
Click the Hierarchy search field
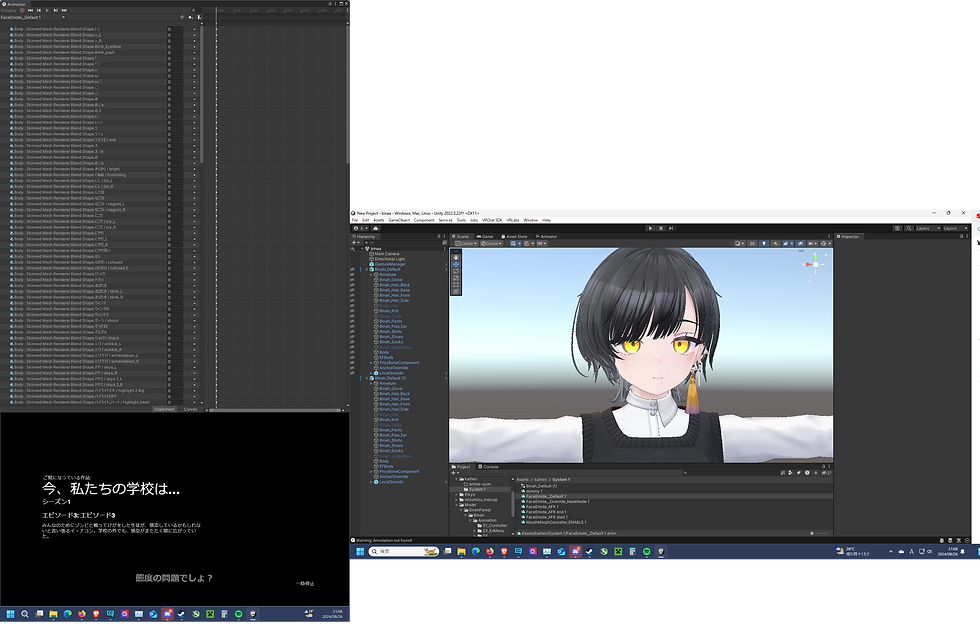tap(402, 243)
